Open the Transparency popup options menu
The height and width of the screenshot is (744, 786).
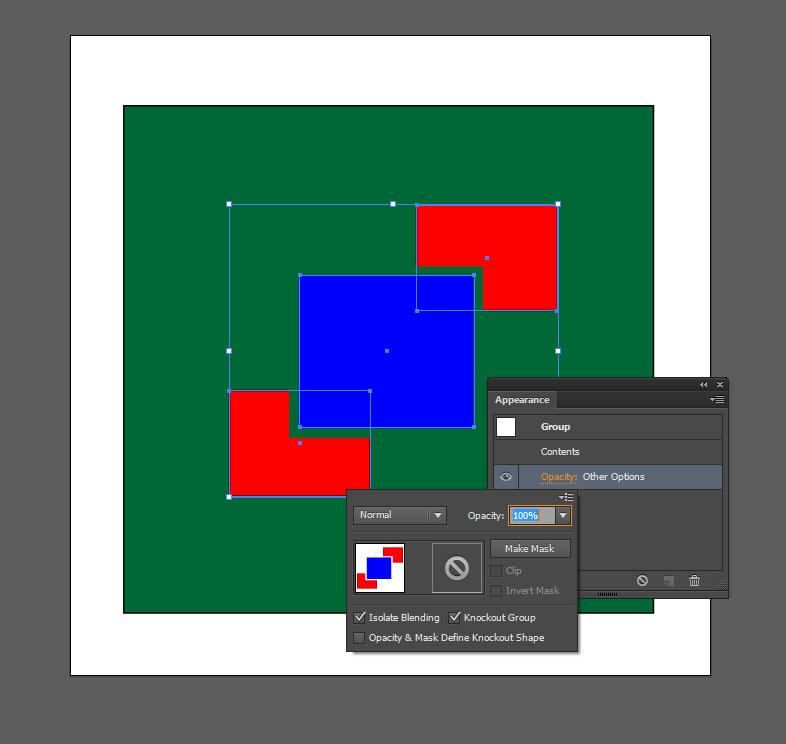567,497
